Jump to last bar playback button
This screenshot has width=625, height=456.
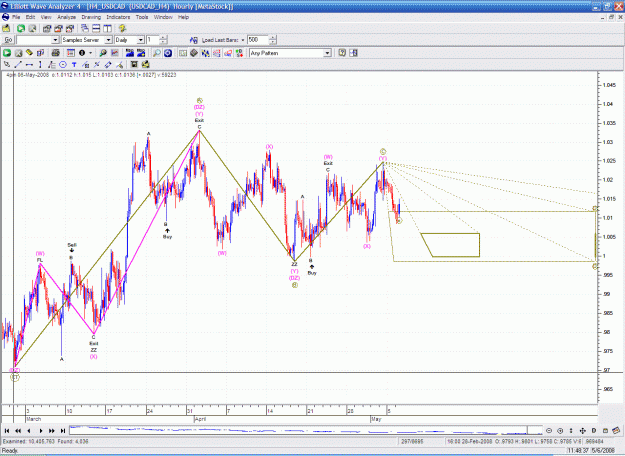click(x=63, y=430)
